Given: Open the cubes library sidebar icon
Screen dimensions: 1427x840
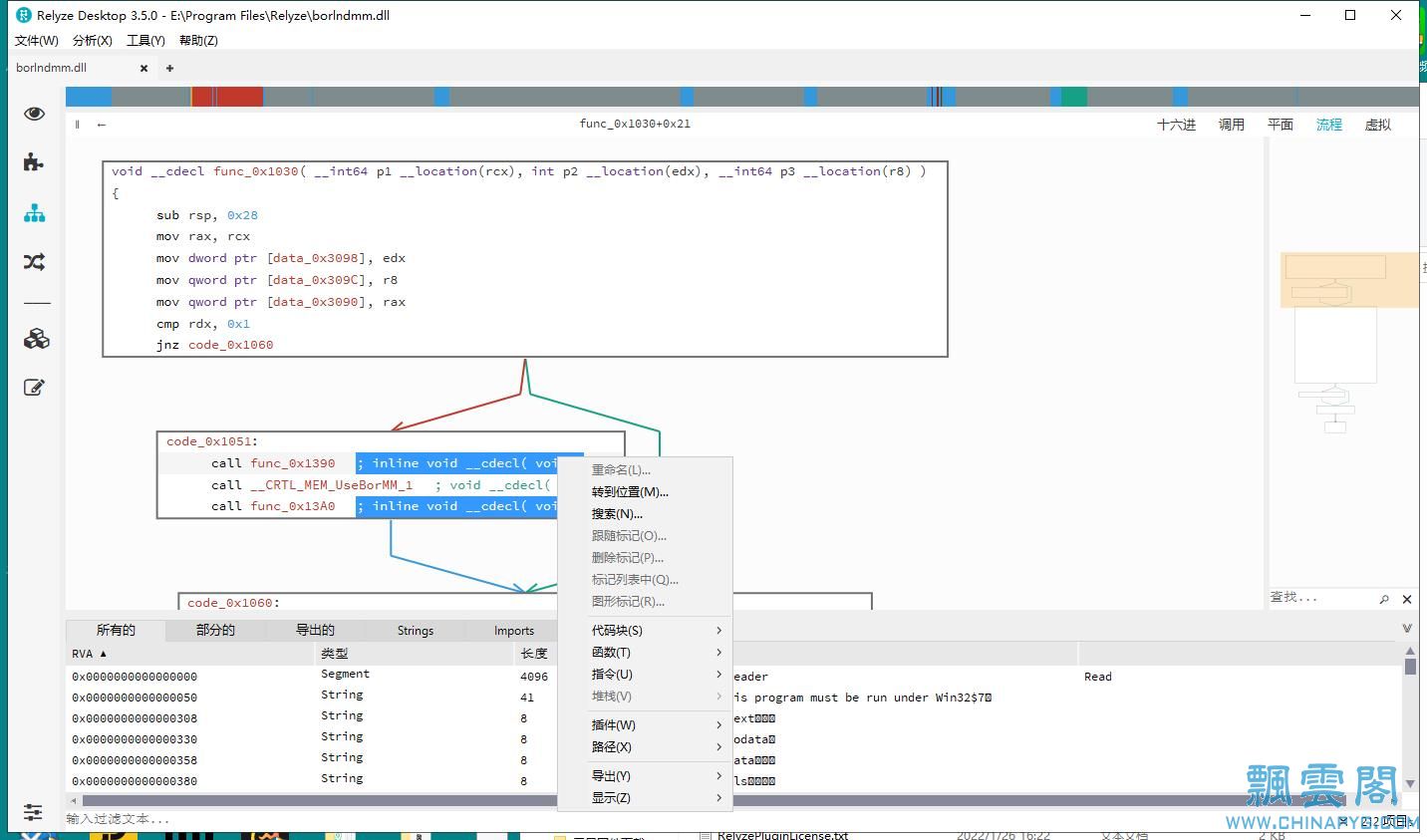Looking at the screenshot, I should (x=36, y=339).
